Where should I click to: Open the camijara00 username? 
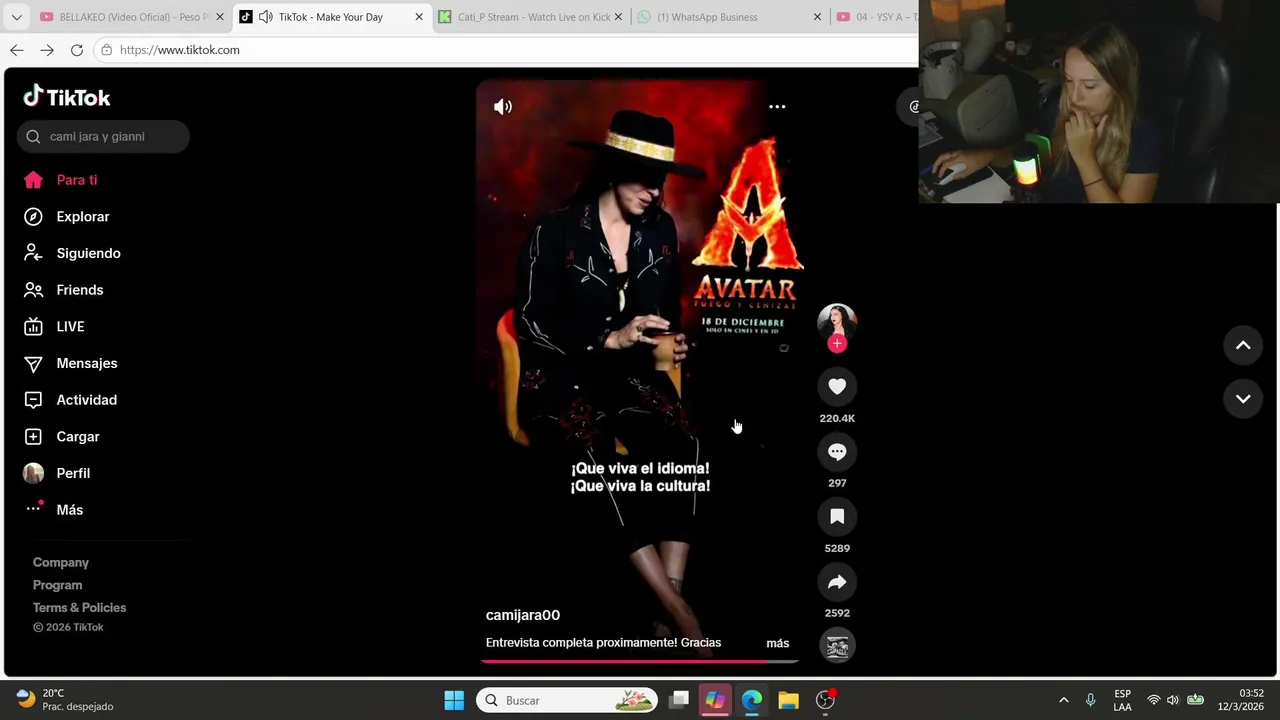pos(523,615)
